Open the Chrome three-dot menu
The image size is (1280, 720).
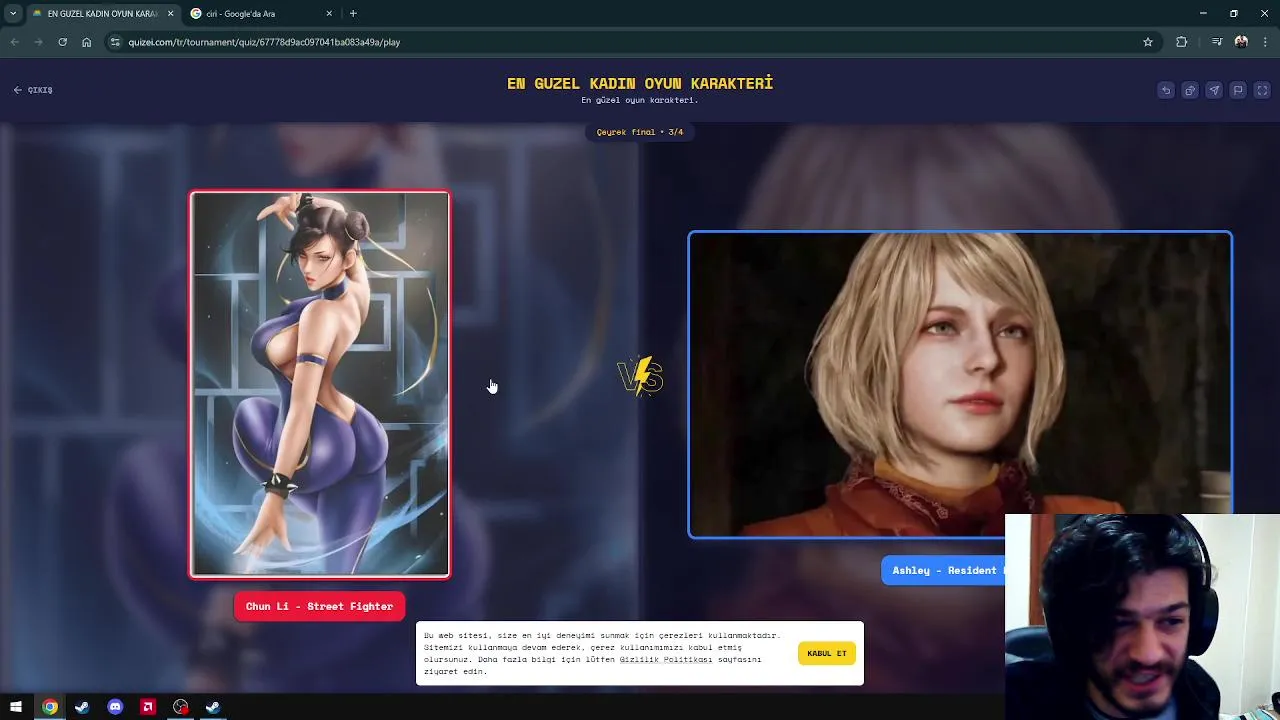(1266, 42)
